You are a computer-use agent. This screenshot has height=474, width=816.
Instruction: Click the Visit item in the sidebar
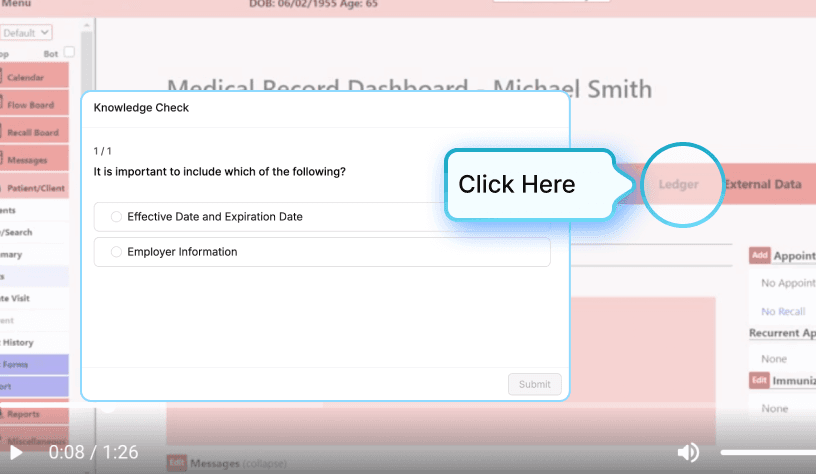[x=34, y=298]
